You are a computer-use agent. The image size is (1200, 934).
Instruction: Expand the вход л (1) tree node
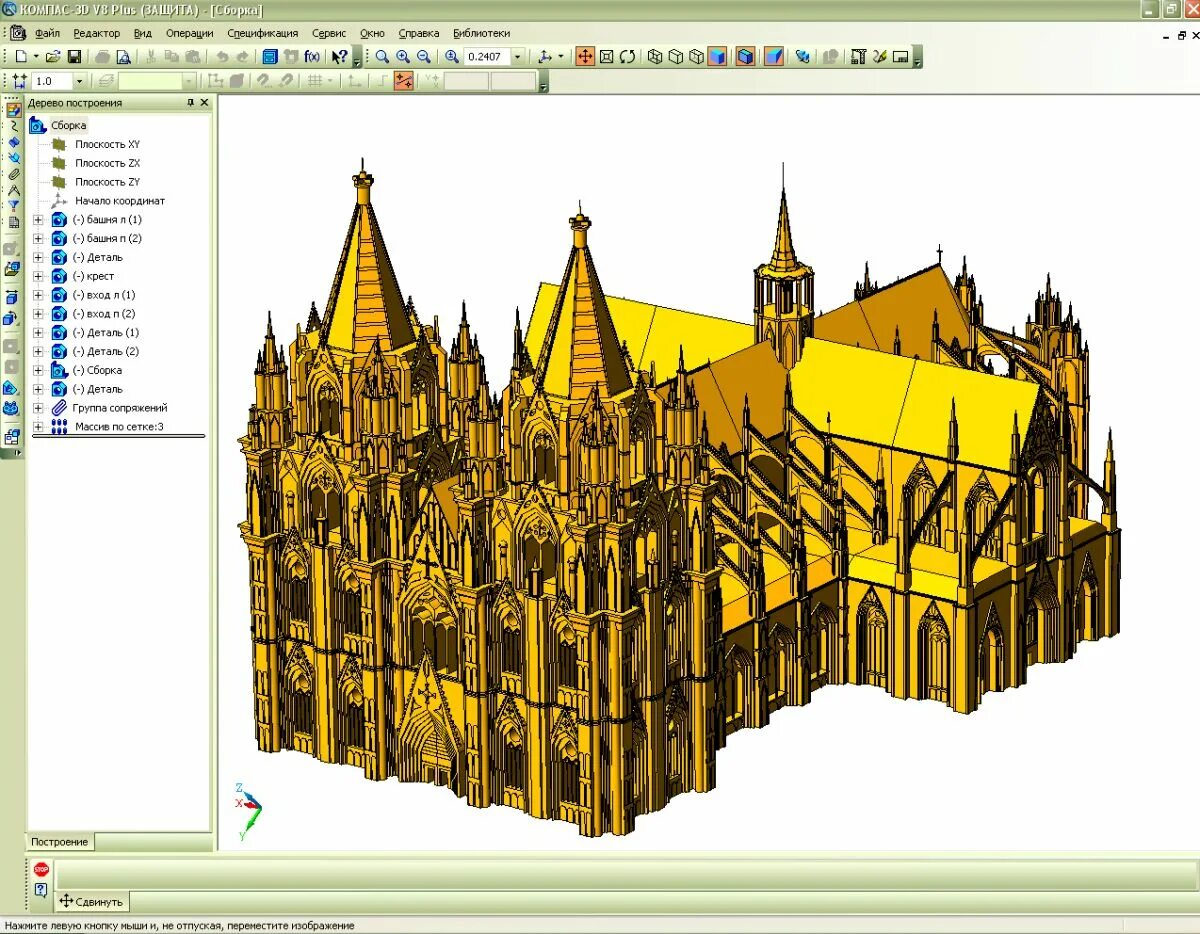point(38,295)
